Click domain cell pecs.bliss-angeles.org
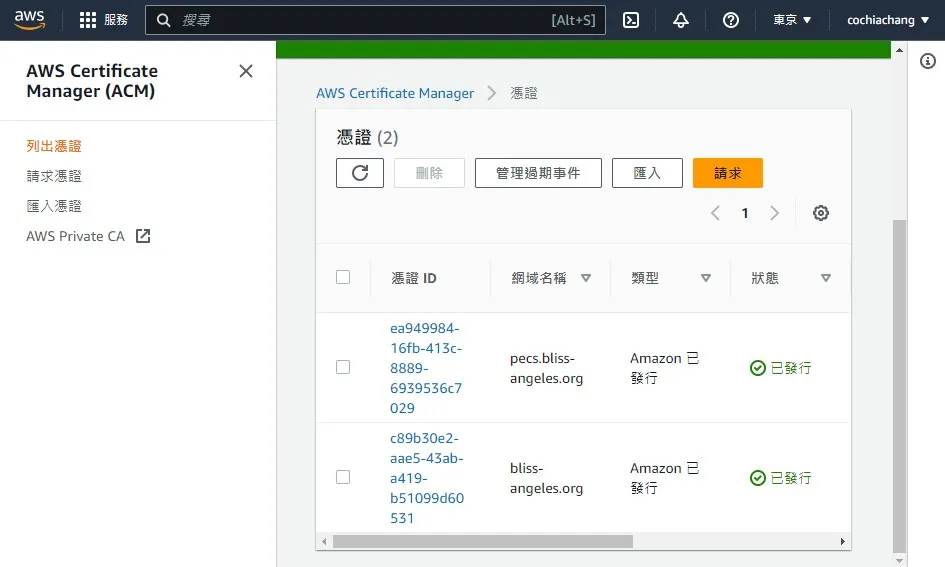Screen dimensions: 945x567 pyautogui.click(x=546, y=368)
